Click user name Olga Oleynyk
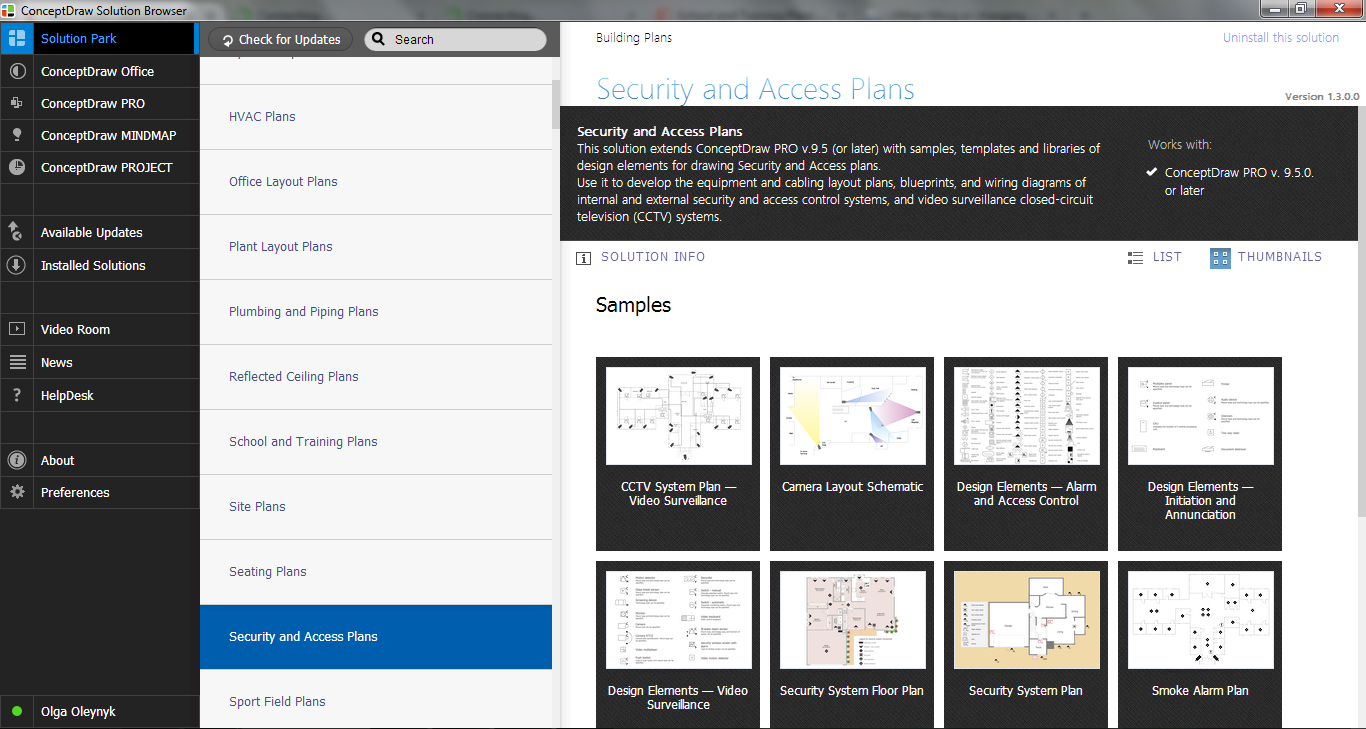Viewport: 1366px width, 729px height. tap(78, 712)
